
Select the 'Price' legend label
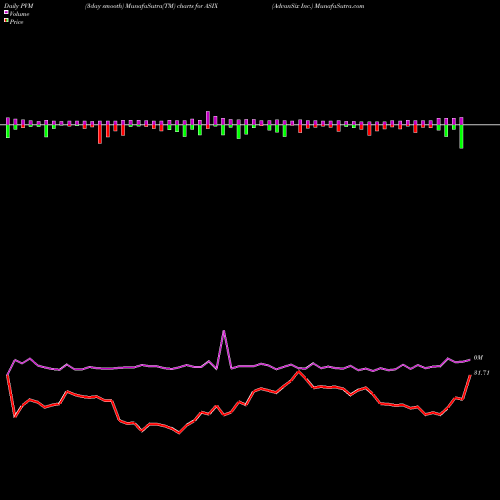coord(16,22)
